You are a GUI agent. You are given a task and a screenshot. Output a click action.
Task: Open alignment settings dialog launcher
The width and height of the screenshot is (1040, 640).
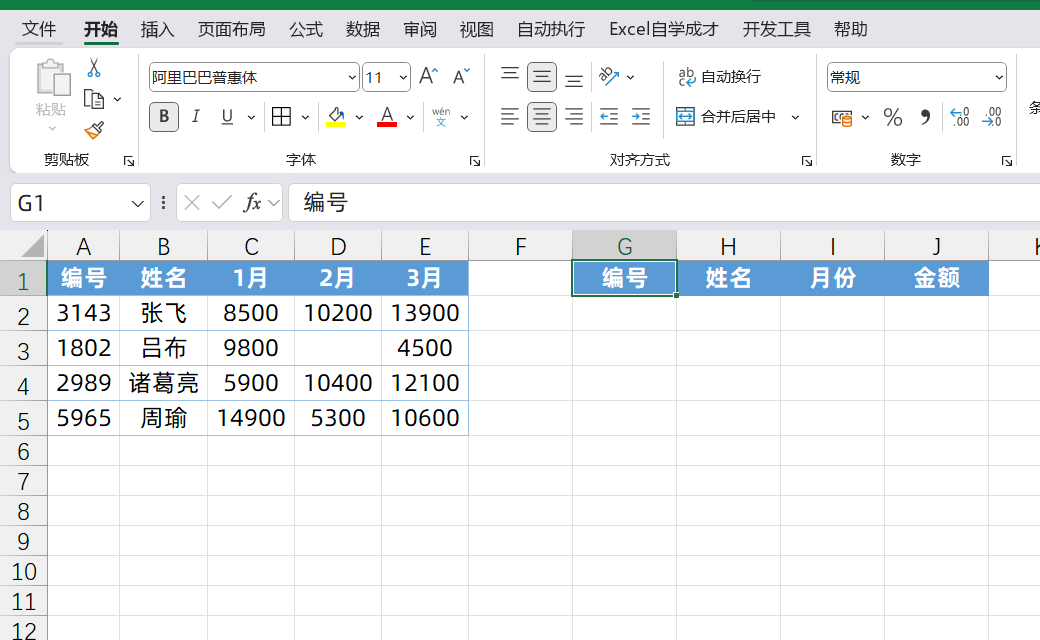click(807, 161)
